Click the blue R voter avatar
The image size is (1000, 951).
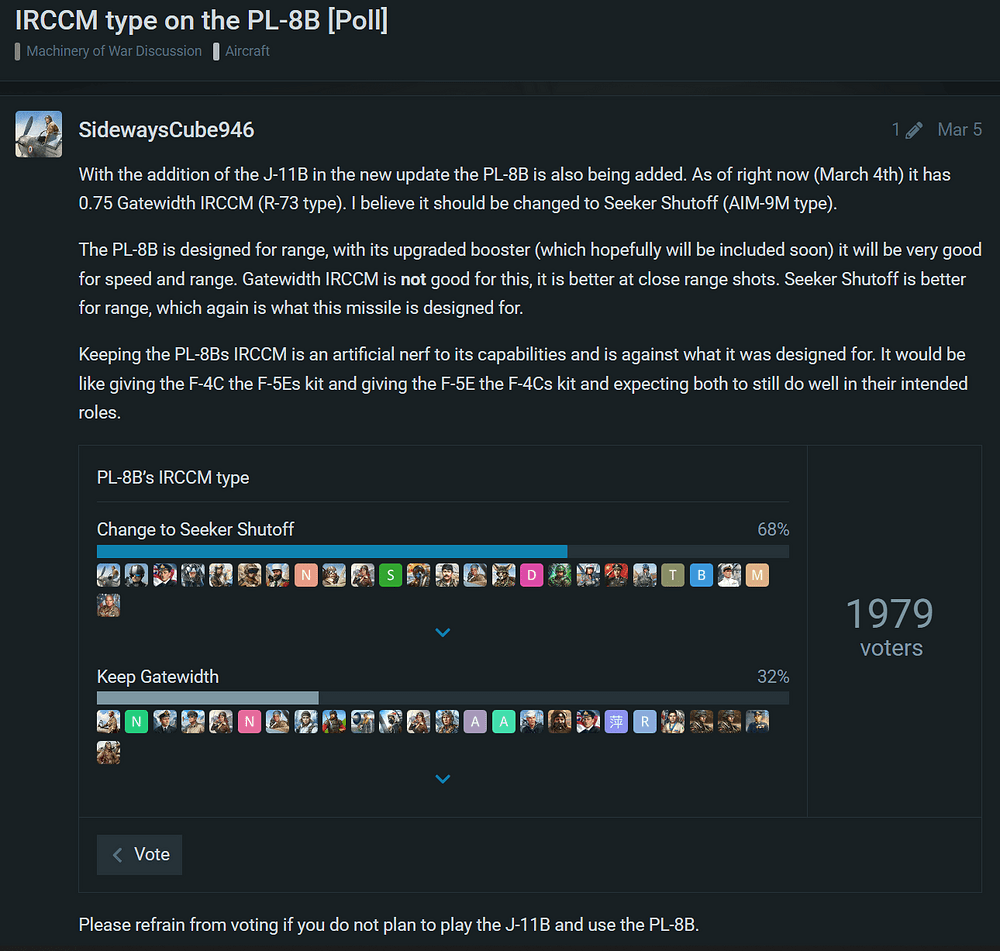click(645, 722)
